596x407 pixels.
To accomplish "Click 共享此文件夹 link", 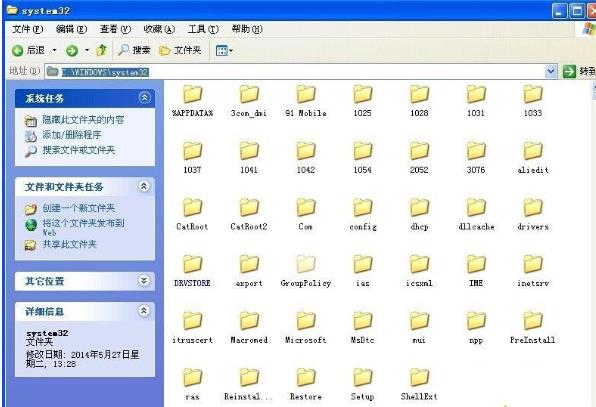I will [70, 244].
